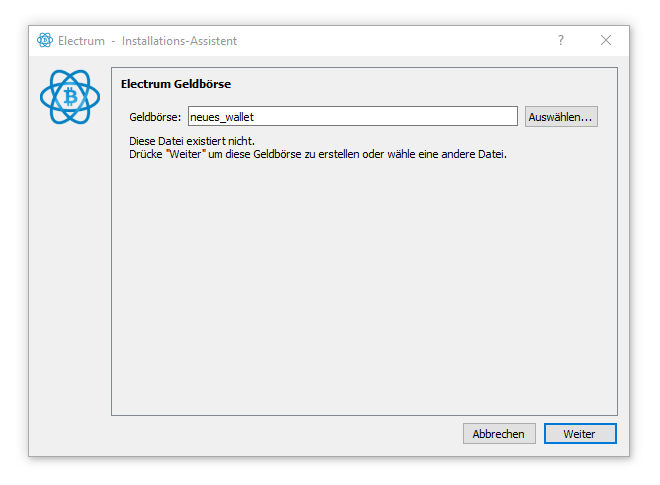Click the 'Geldbörse:' field label
The width and height of the screenshot is (660, 485).
[155, 117]
